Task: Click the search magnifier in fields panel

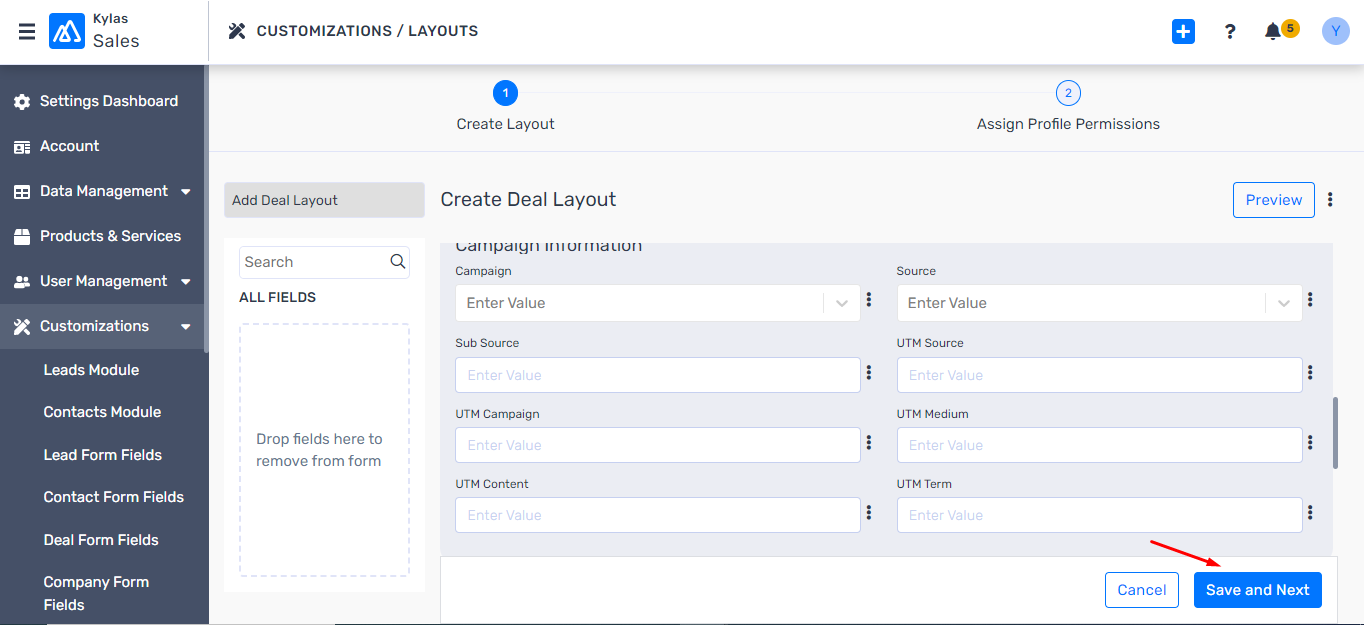Action: coord(398,262)
